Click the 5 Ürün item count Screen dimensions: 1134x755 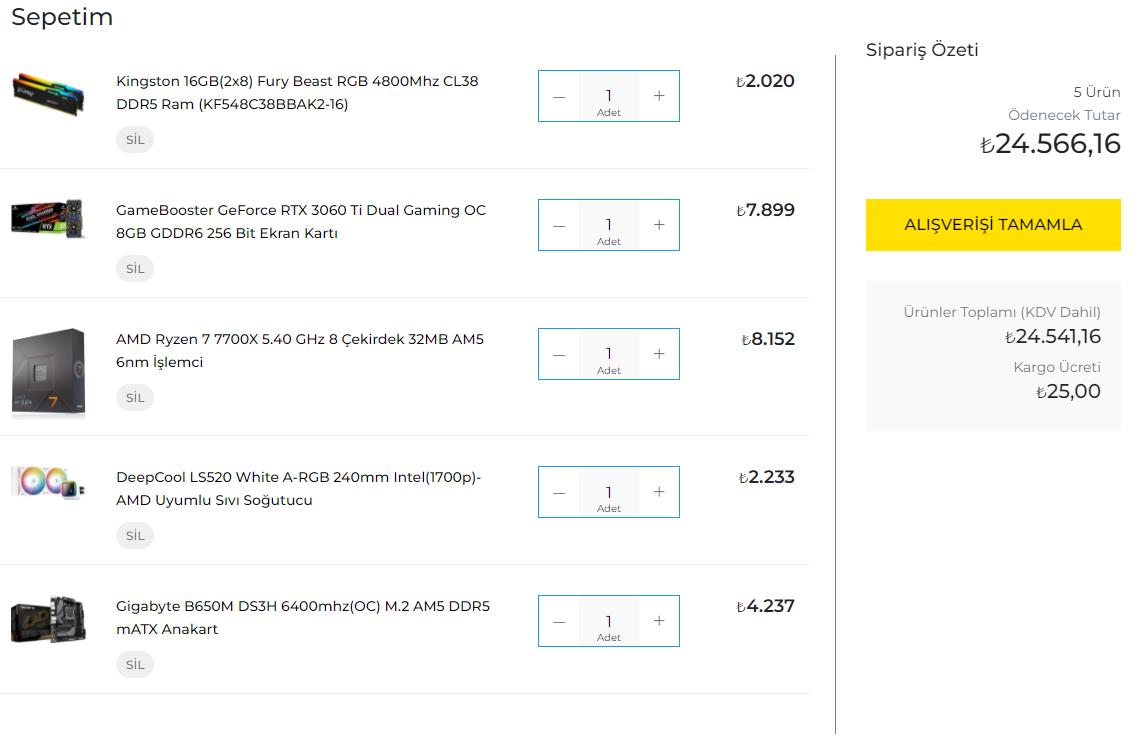click(1097, 92)
